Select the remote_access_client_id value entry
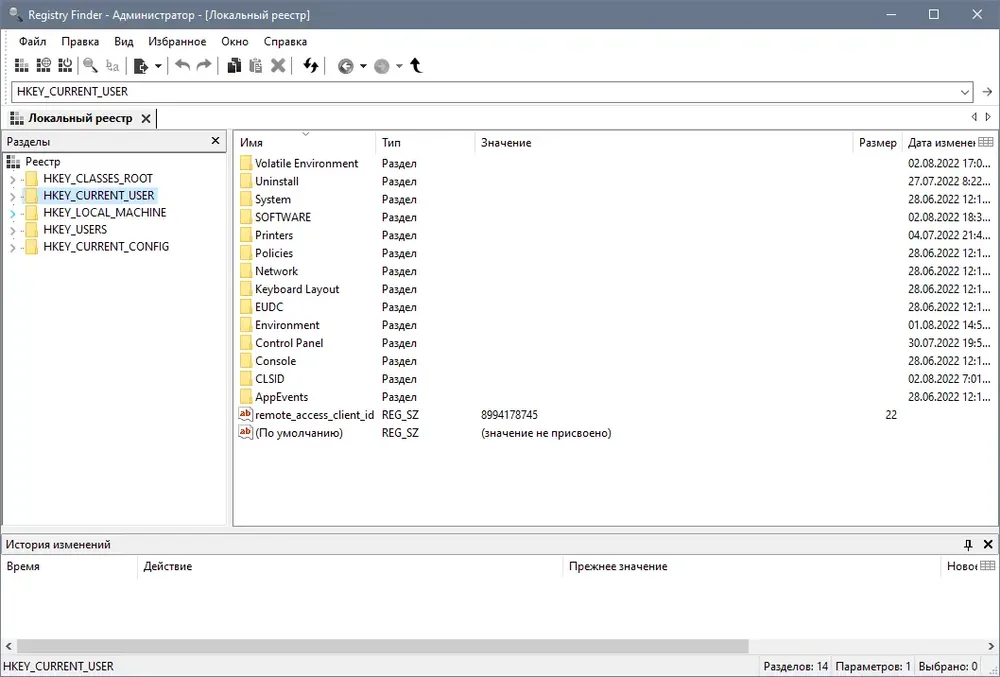This screenshot has height=677, width=1000. (x=314, y=415)
